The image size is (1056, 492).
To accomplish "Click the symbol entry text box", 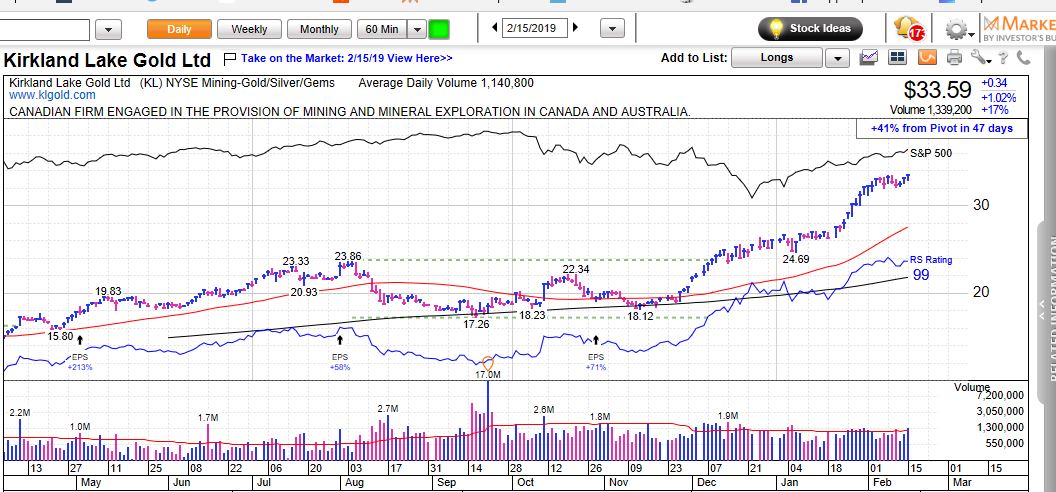I will pyautogui.click(x=44, y=30).
